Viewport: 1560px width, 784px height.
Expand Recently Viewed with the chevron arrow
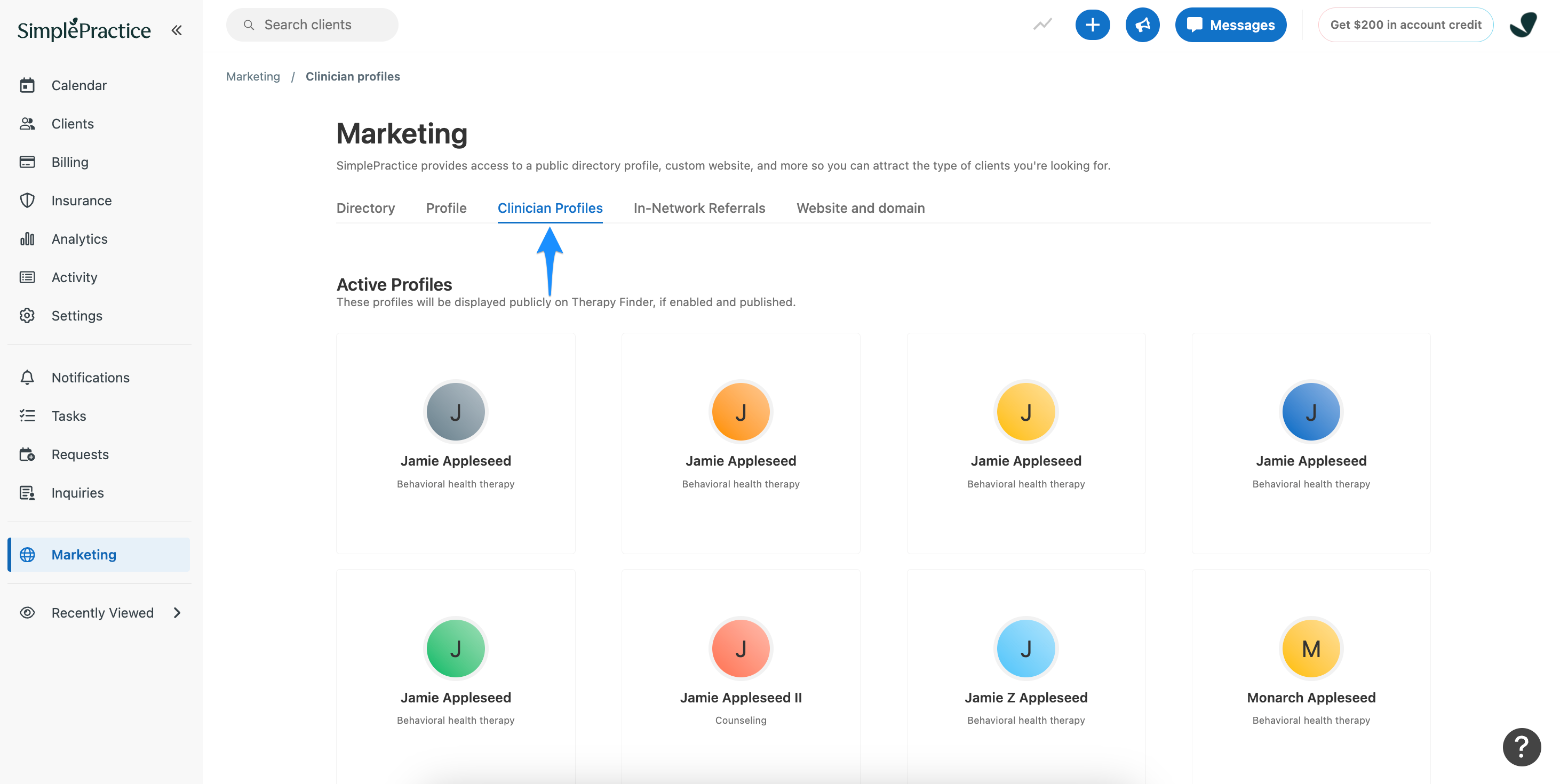coord(177,613)
